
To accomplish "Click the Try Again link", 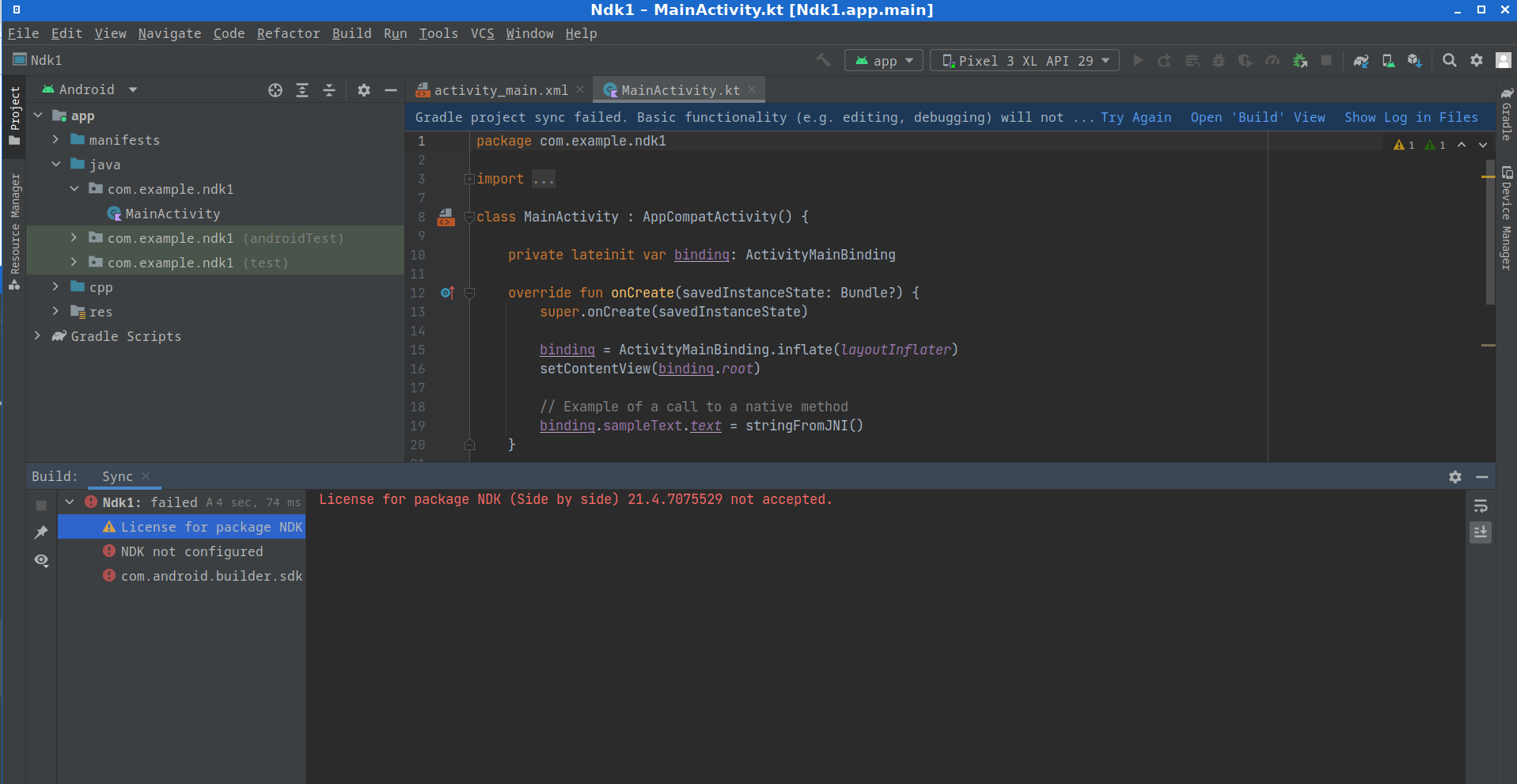I will [x=1136, y=117].
